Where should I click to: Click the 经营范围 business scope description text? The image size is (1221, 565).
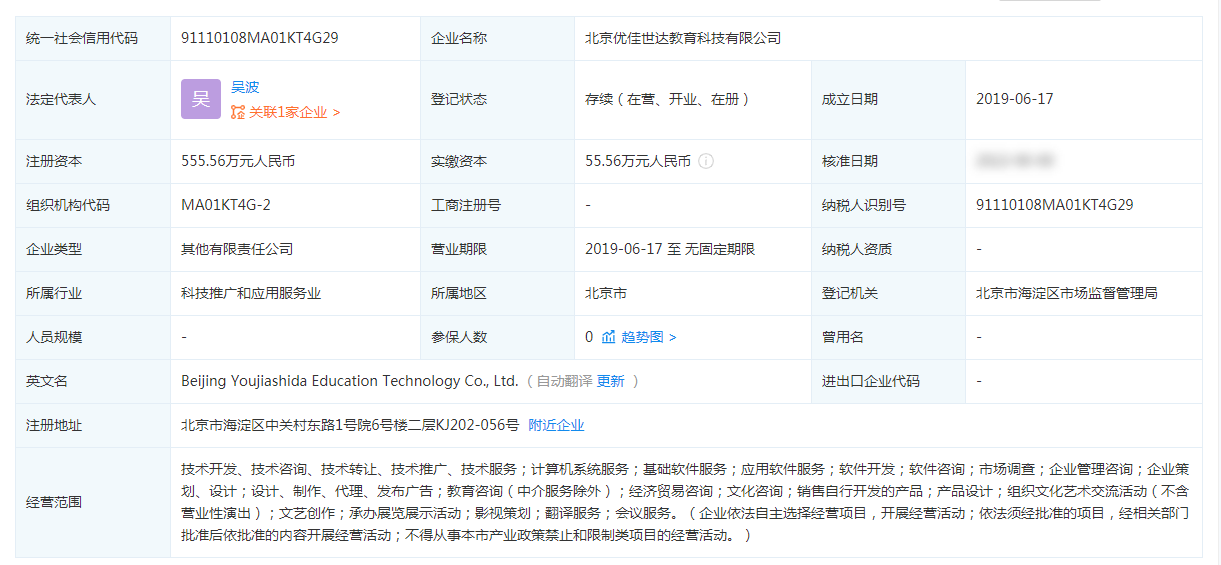[x=686, y=502]
